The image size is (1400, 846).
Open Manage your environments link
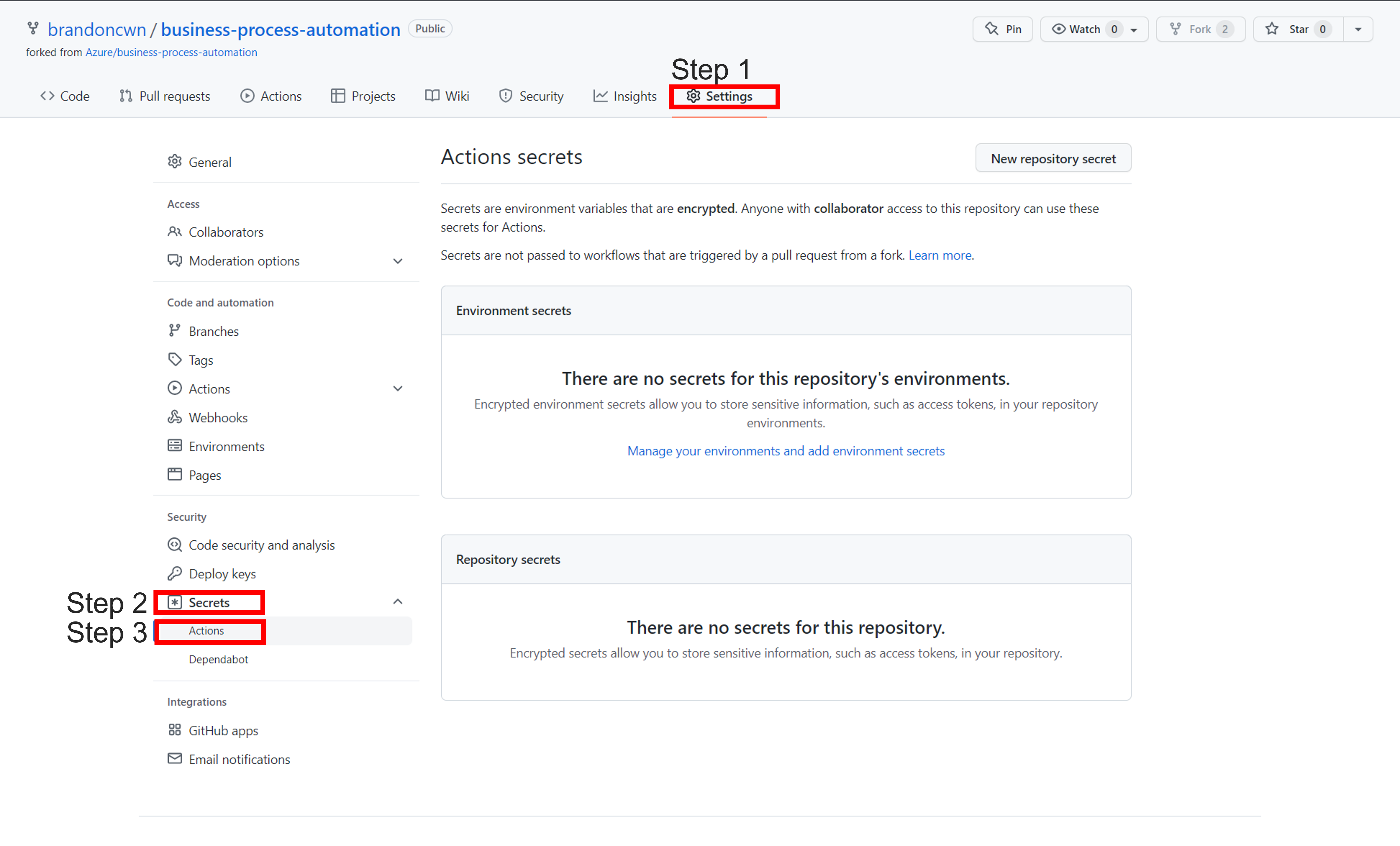click(785, 451)
